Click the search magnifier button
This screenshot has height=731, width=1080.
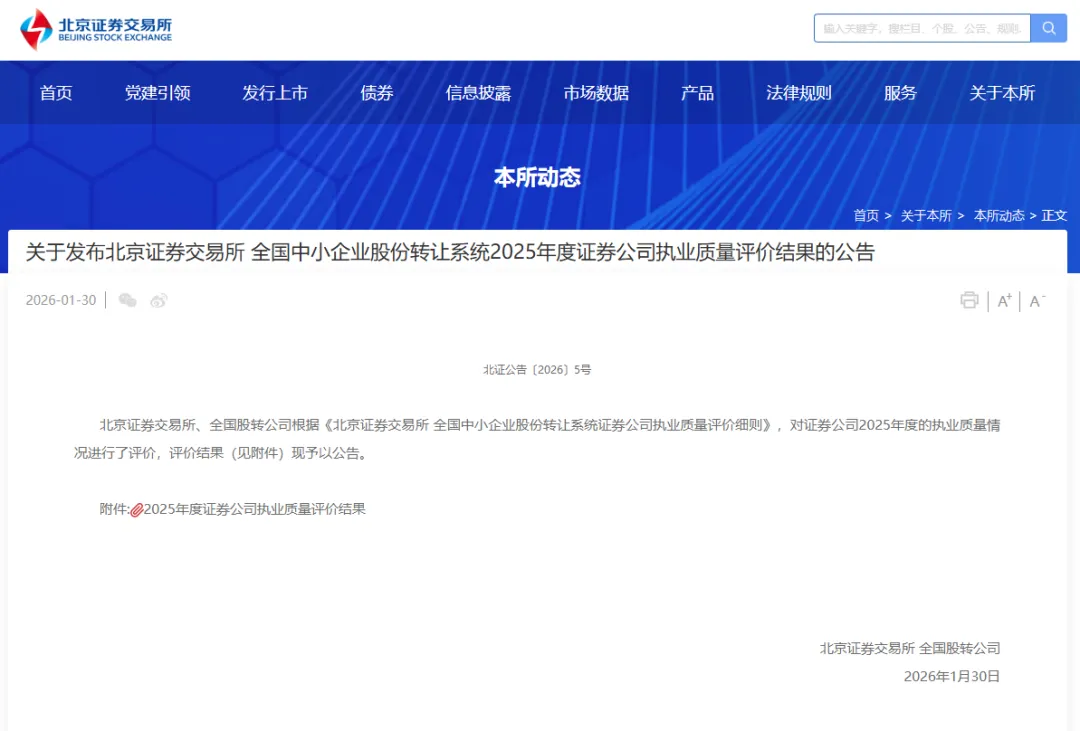[x=1048, y=28]
